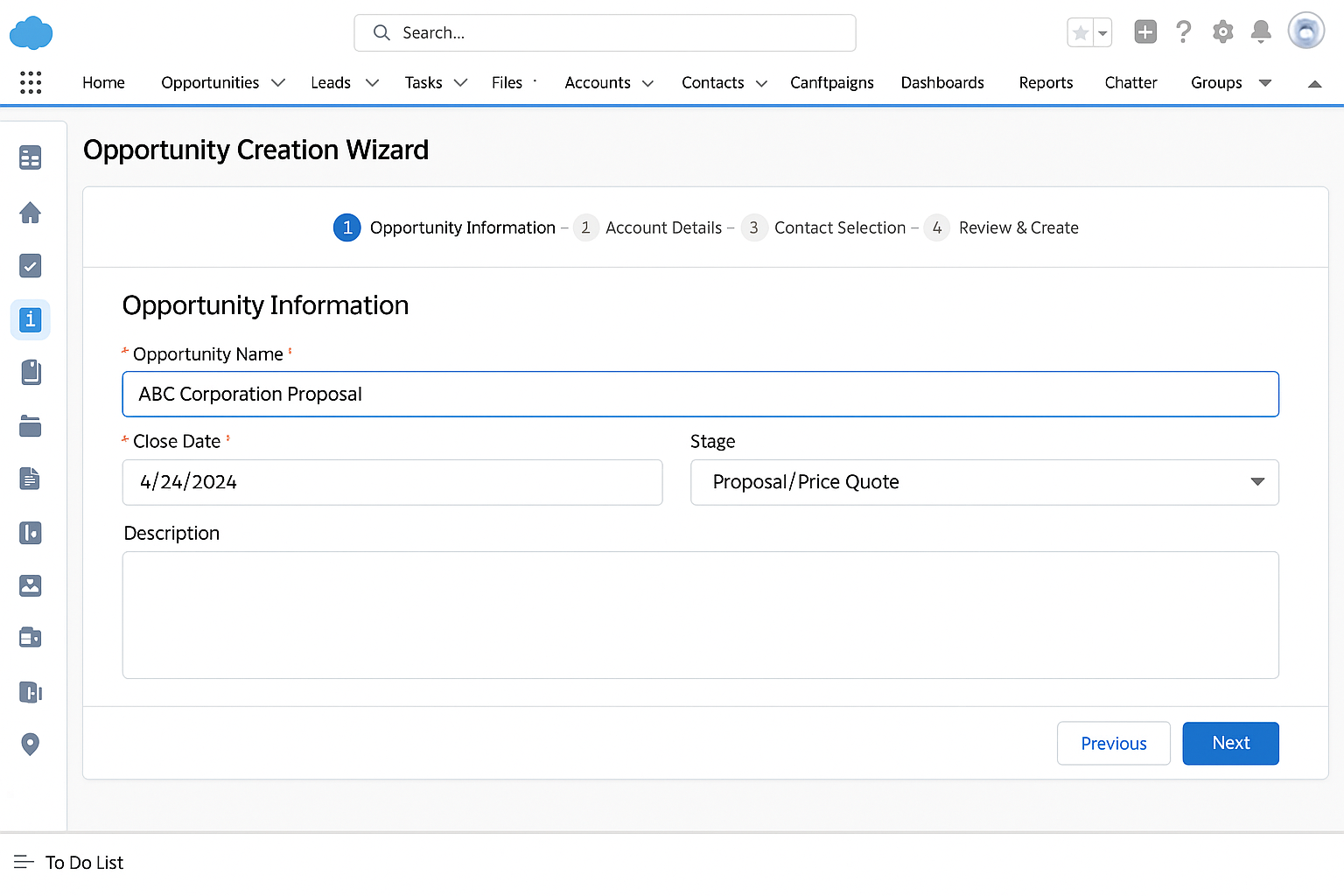Click the Salesforce cloud logo
Image resolution: width=1344 pixels, height=896 pixels.
(31, 32)
